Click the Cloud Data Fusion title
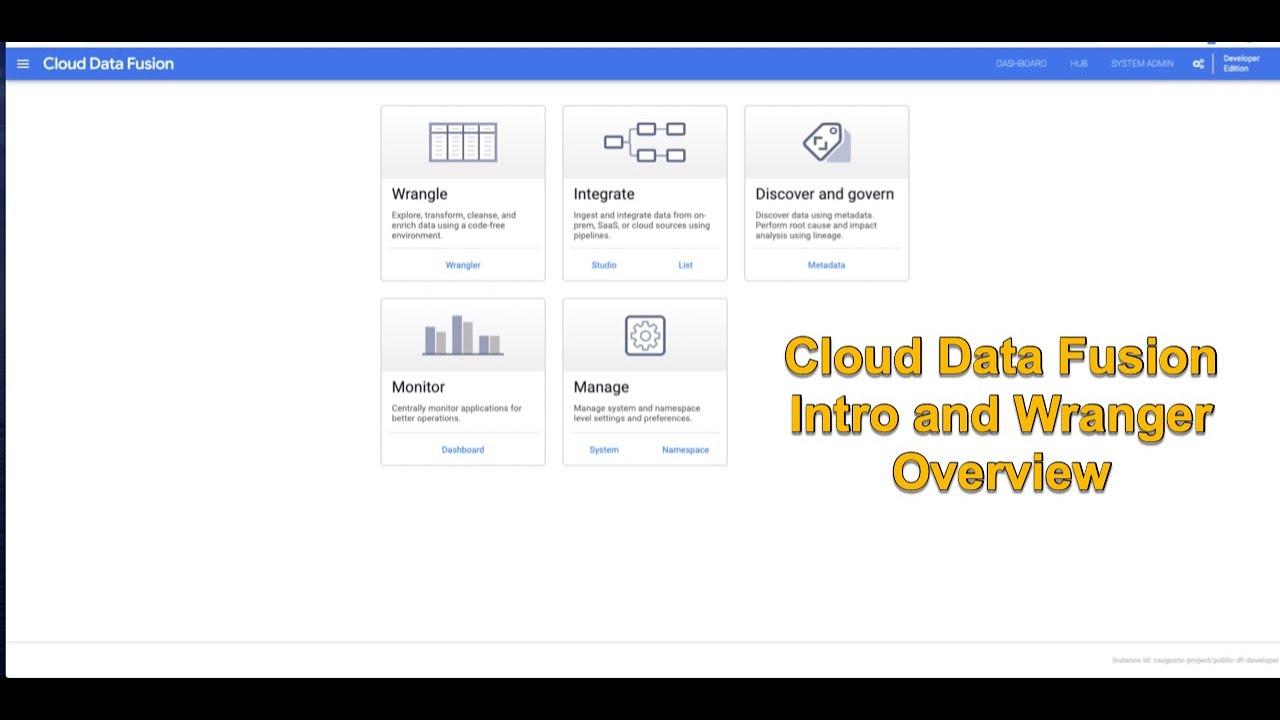Screen dimensions: 1280x720 click(108, 64)
